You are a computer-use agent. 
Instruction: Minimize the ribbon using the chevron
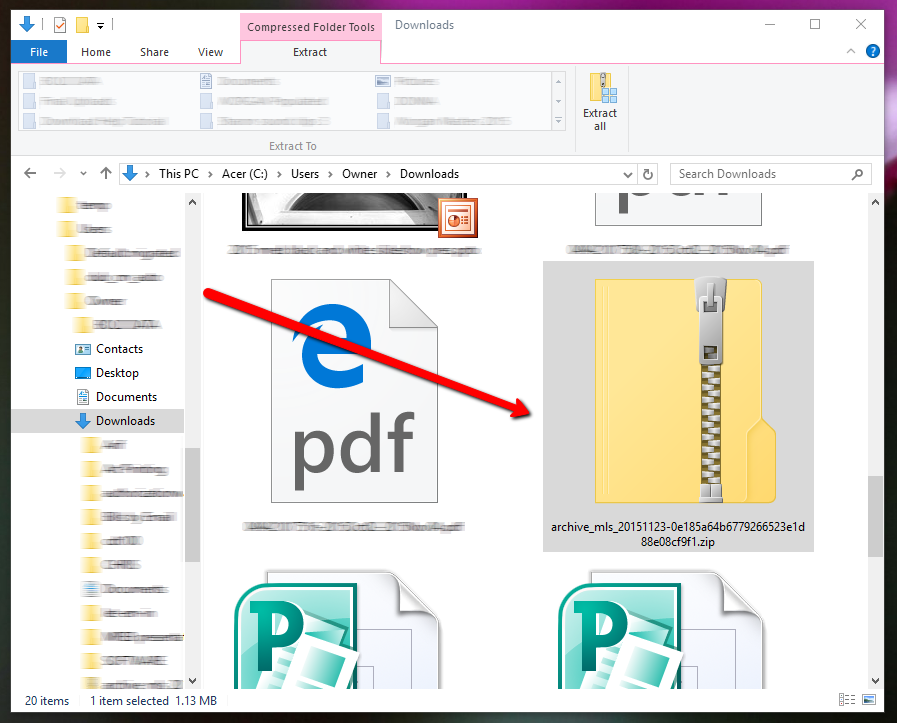(851, 52)
